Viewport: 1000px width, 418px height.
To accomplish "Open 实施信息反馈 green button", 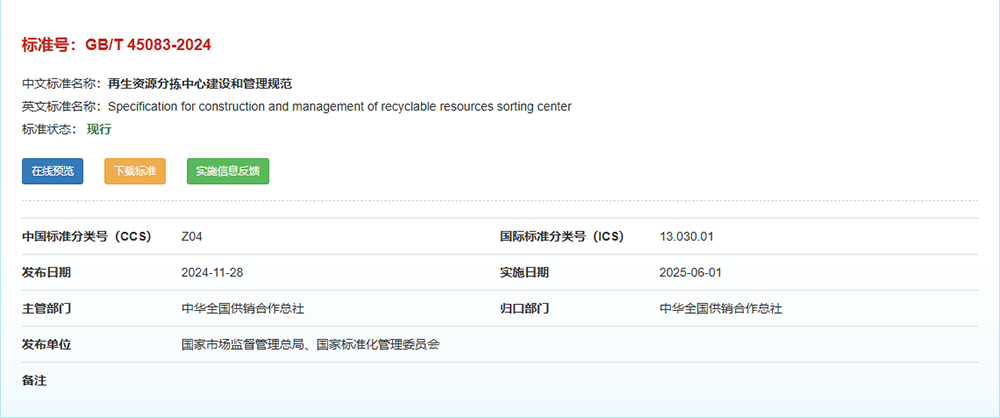I will [x=227, y=171].
